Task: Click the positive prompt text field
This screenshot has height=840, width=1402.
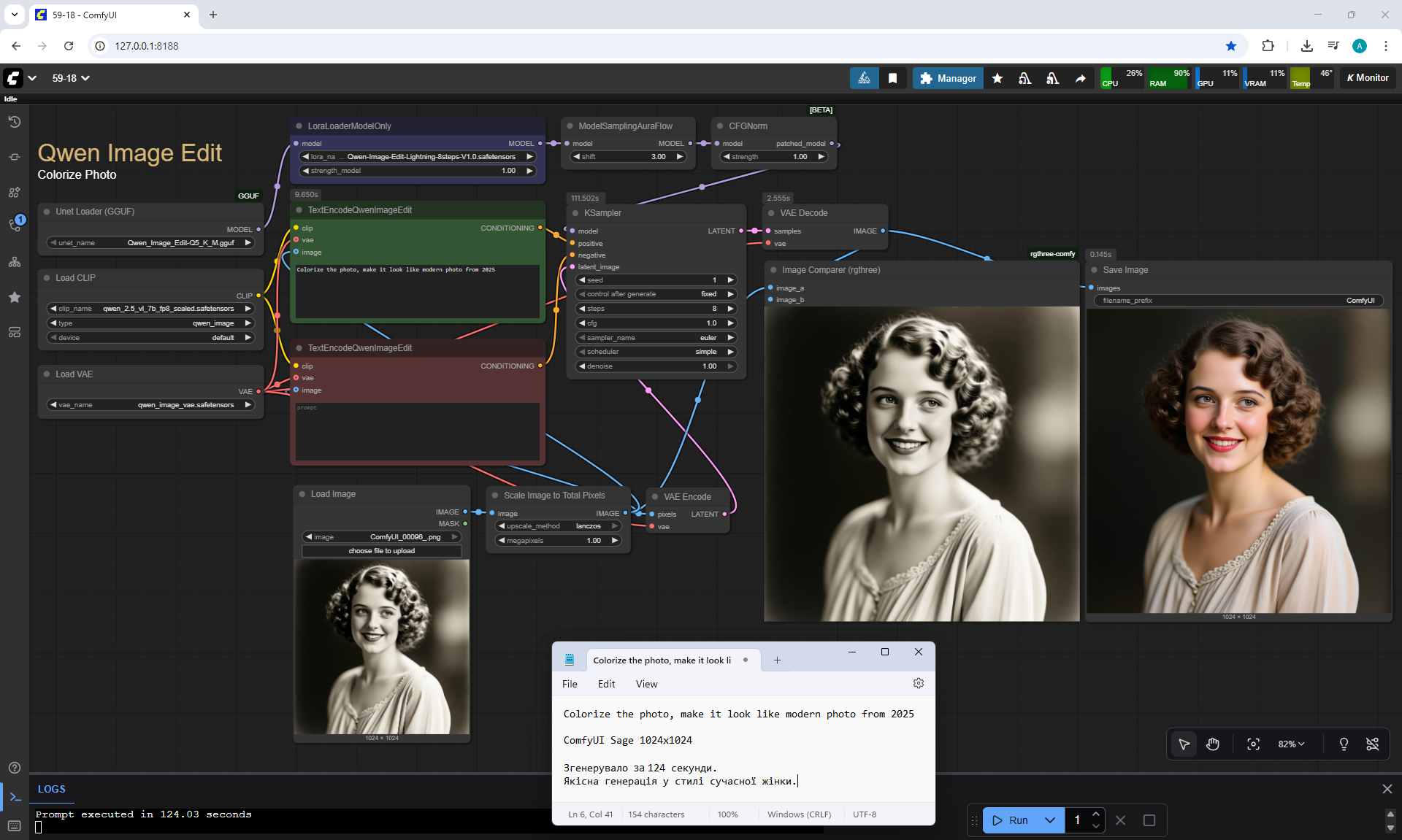Action: 417,290
